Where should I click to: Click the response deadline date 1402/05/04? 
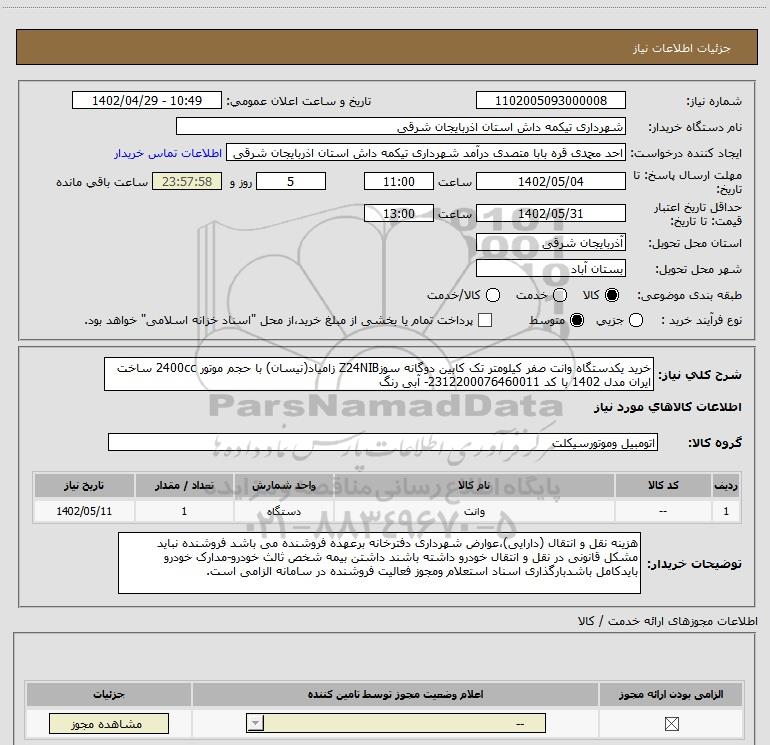[x=550, y=181]
